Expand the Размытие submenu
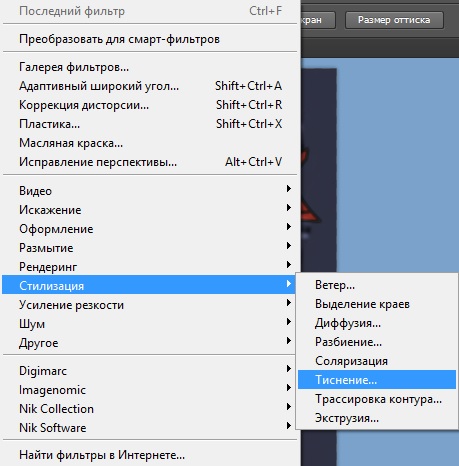Viewport: 459px width, 466px height. pyautogui.click(x=149, y=248)
